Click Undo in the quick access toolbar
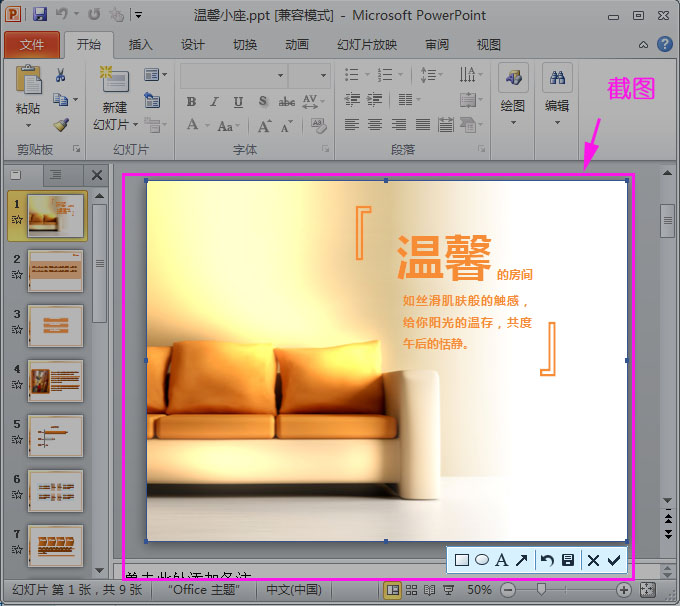 click(62, 14)
